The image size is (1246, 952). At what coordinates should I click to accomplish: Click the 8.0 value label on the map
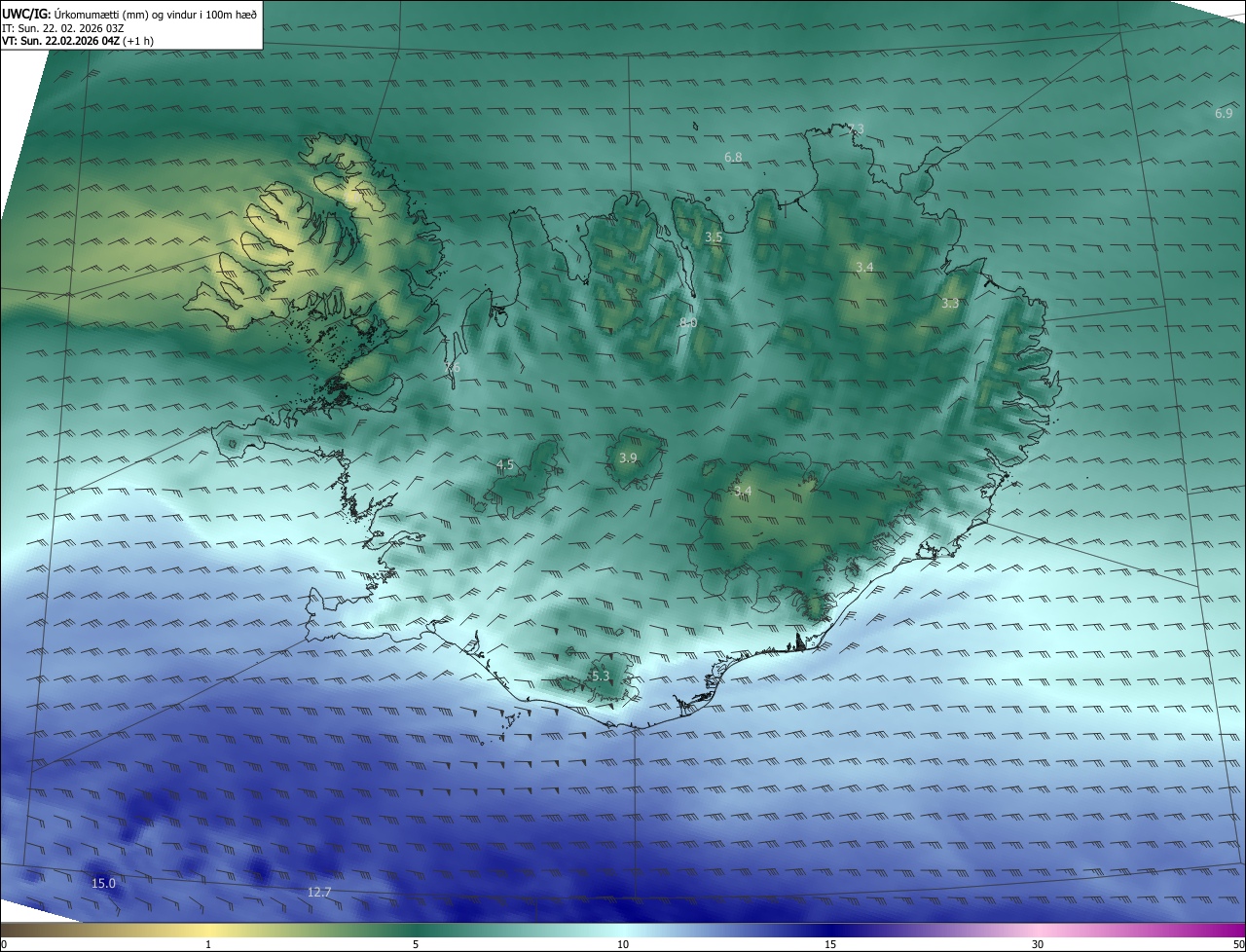pos(687,322)
